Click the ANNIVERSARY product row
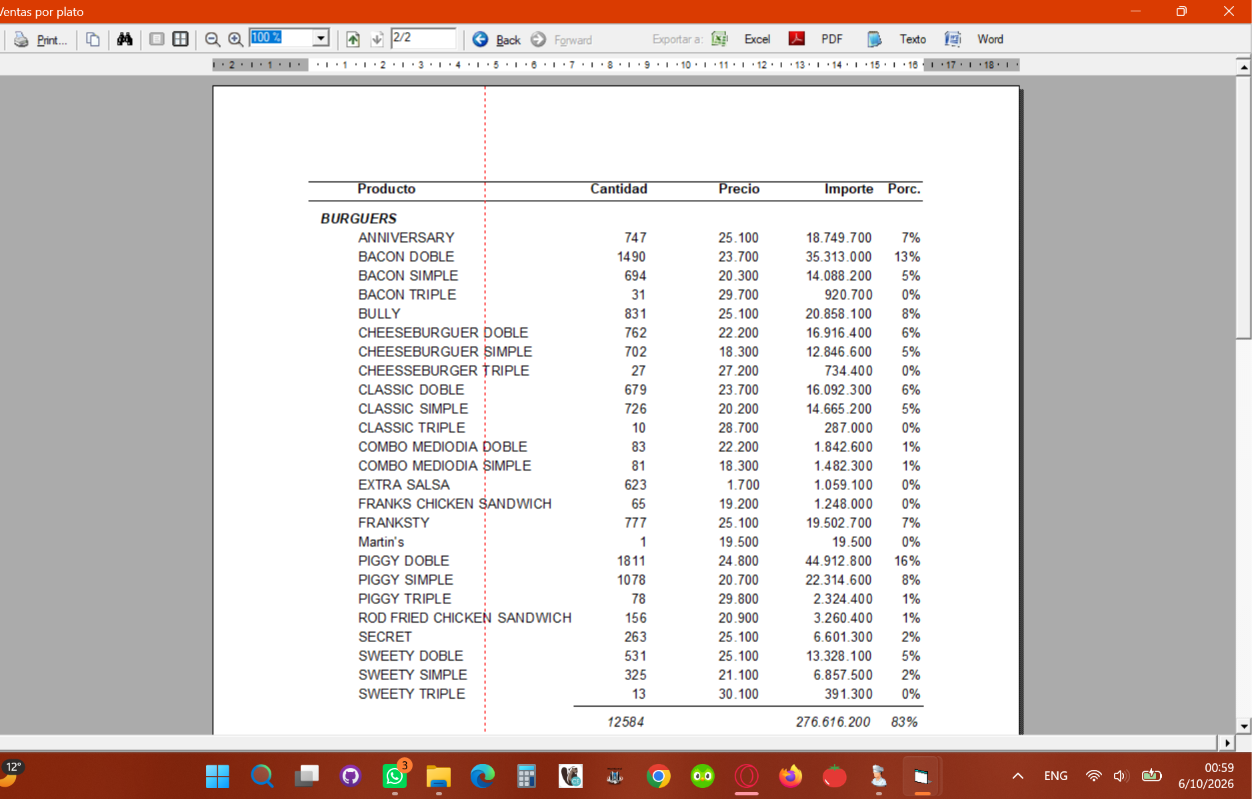The image size is (1252, 799). tap(639, 238)
